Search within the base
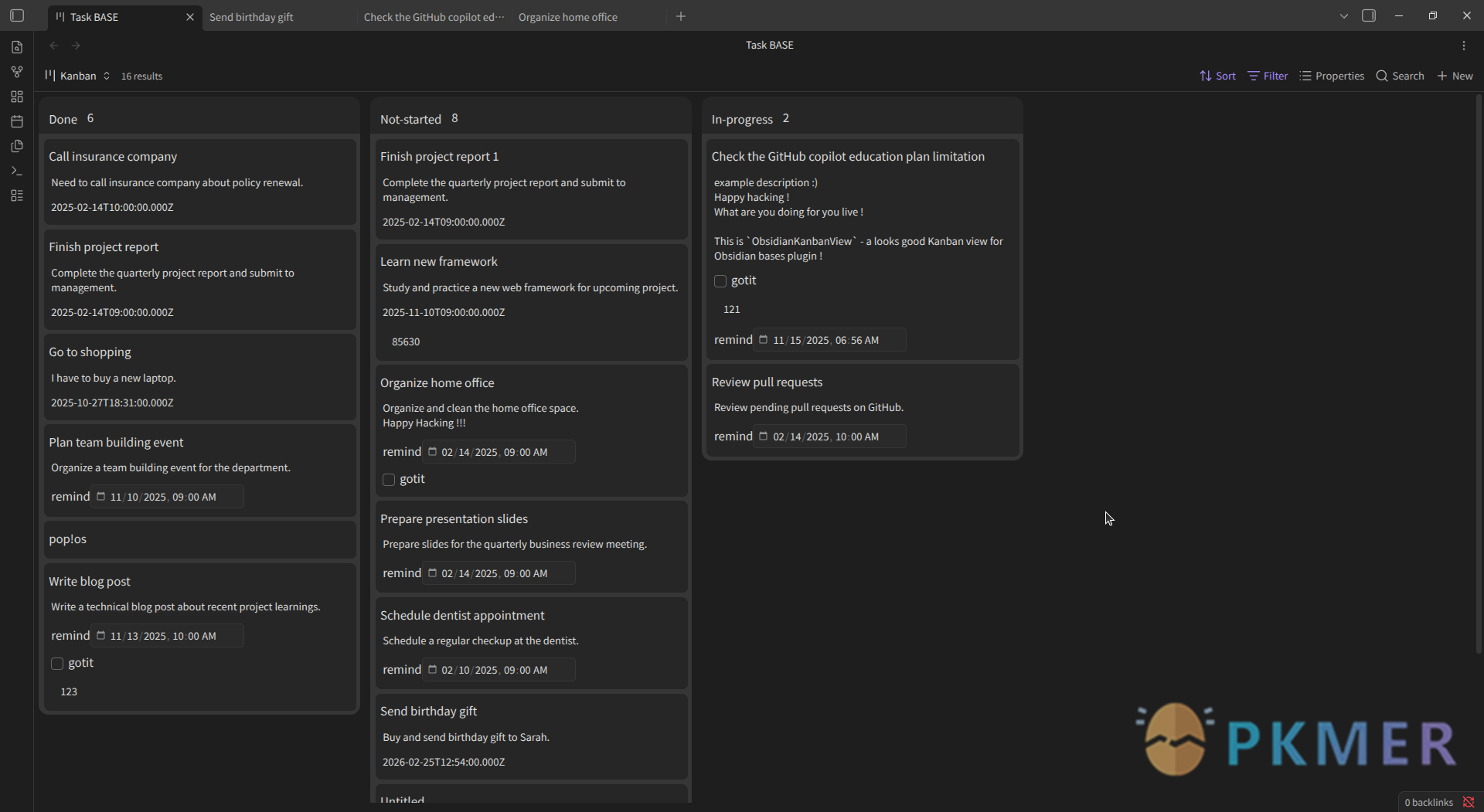 pos(1400,76)
